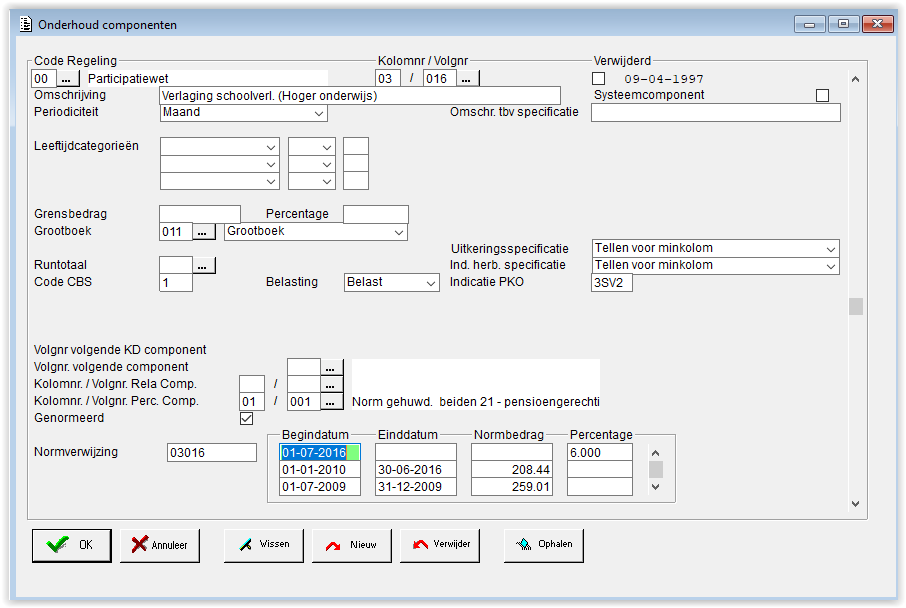Open the Uitkeringsspecificatie dropdown
Viewport: 906px width, 608px height.
pos(715,249)
